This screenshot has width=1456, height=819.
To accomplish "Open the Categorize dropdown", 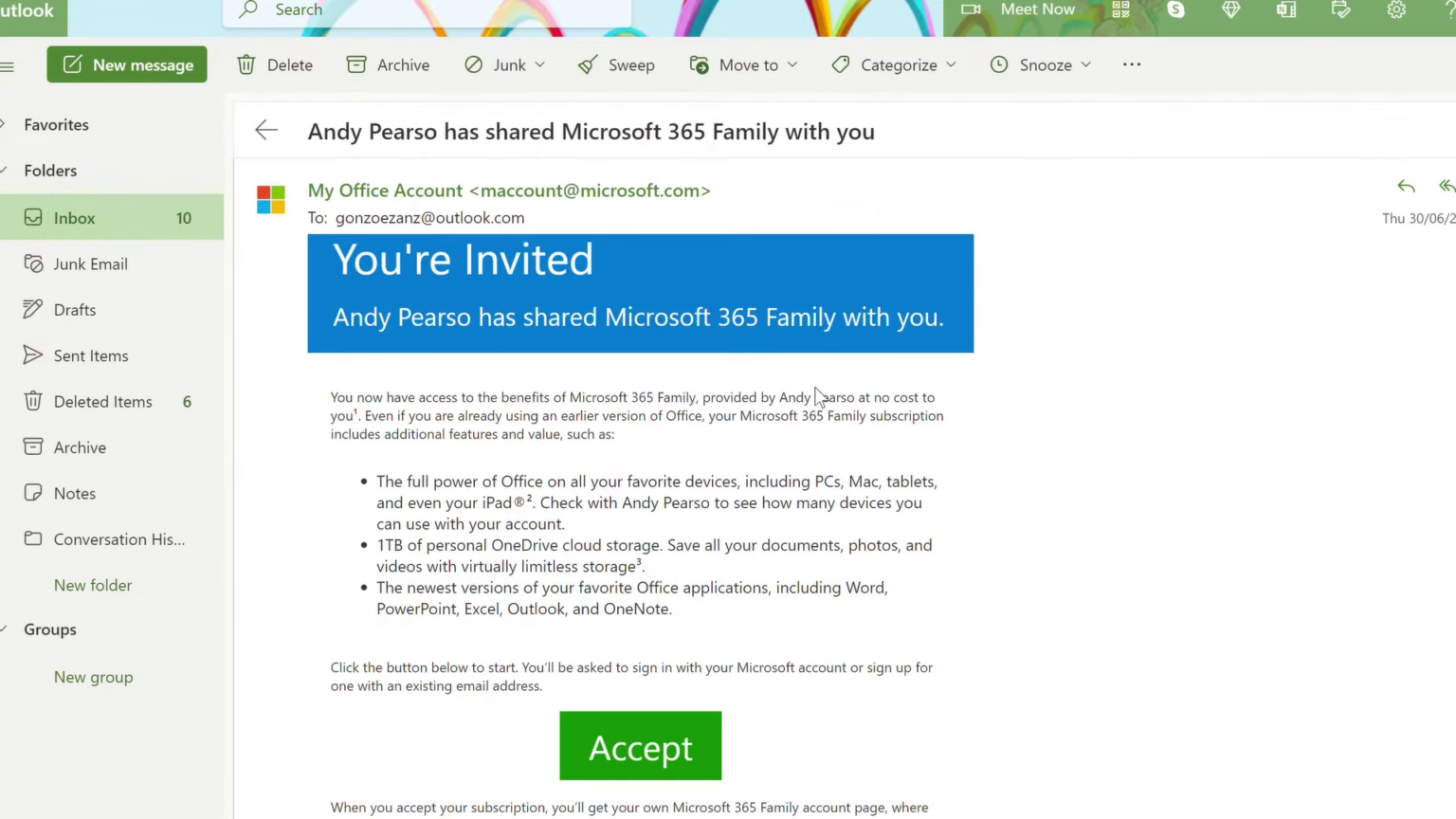I will click(x=951, y=64).
